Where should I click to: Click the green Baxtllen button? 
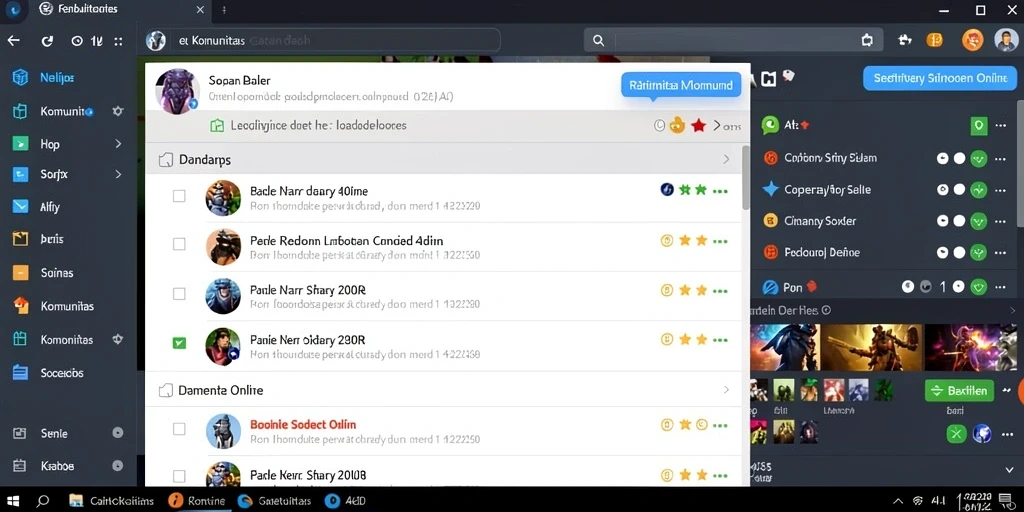click(x=959, y=391)
